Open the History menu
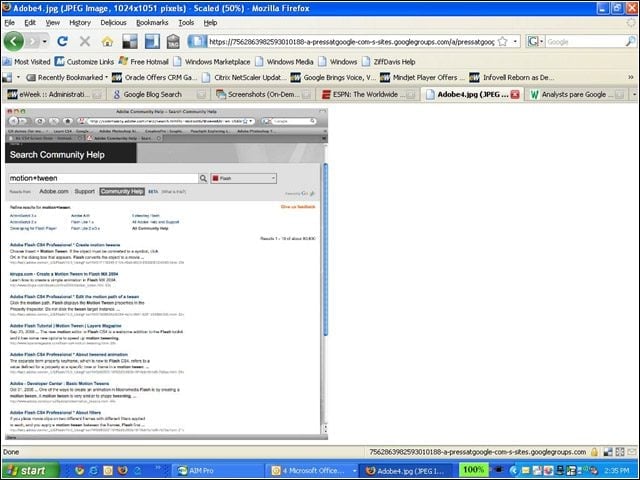Screen dimensions: 640x480 click(80, 22)
